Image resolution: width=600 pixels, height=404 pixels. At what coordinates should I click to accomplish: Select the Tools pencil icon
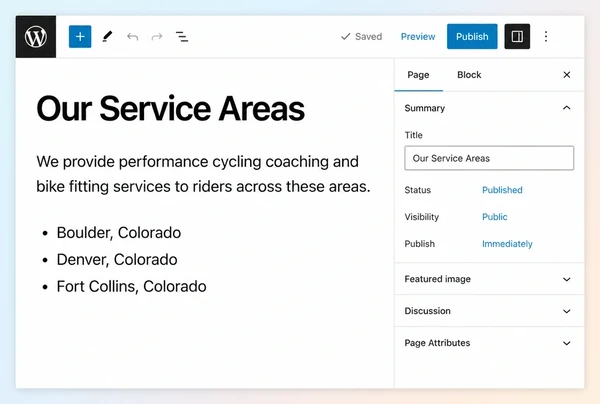point(107,37)
